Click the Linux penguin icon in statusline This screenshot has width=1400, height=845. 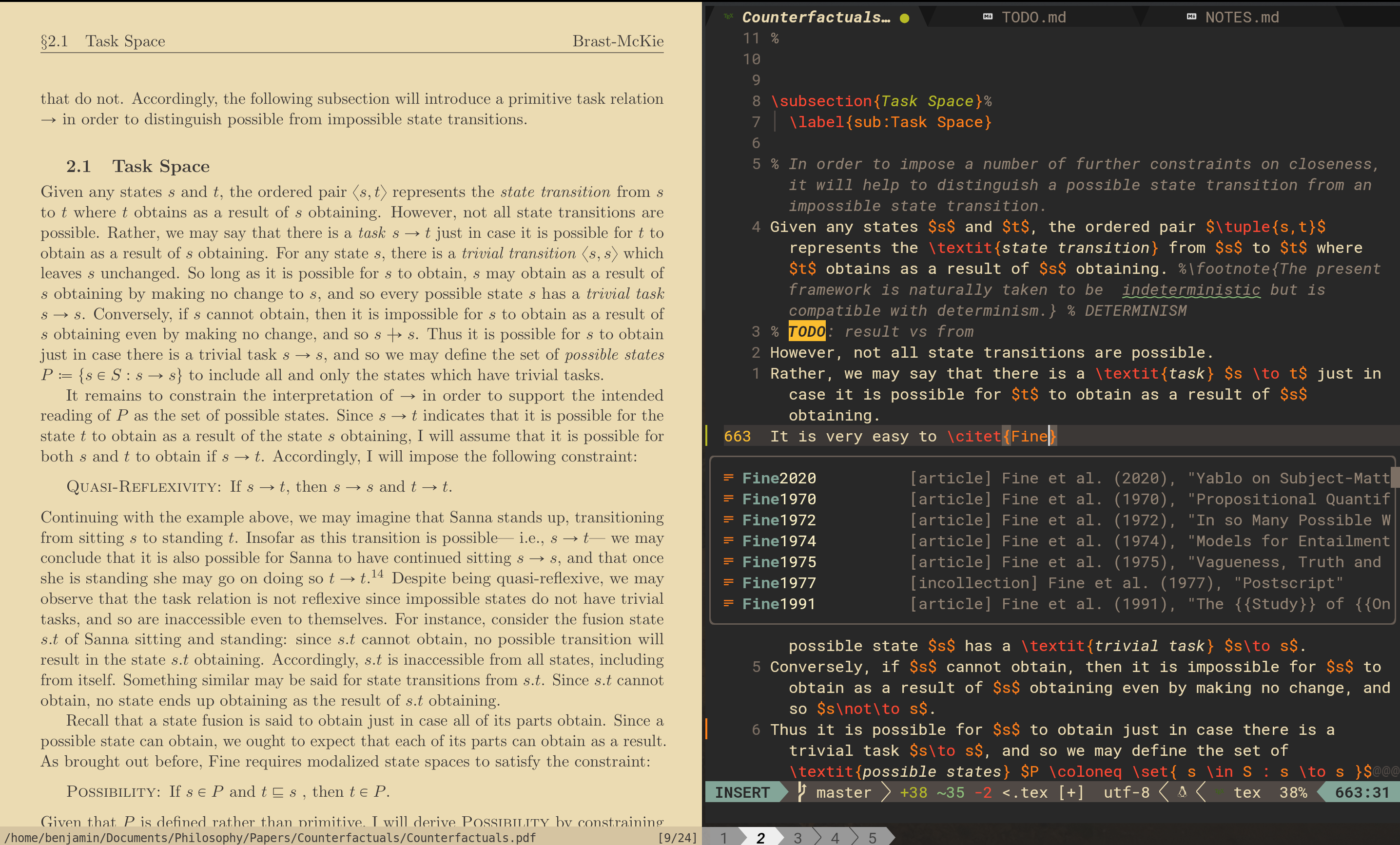click(x=1183, y=791)
